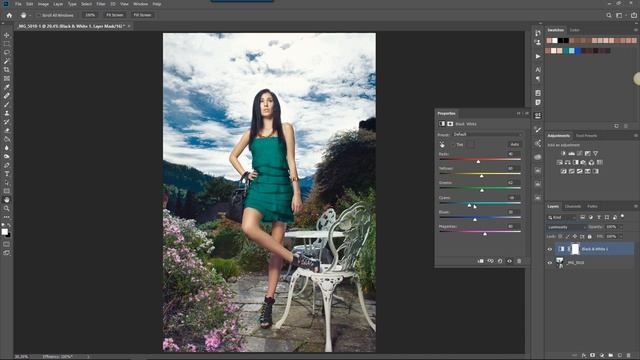Click the Home button
Screen dimensions: 640x360
(x=9, y=15)
